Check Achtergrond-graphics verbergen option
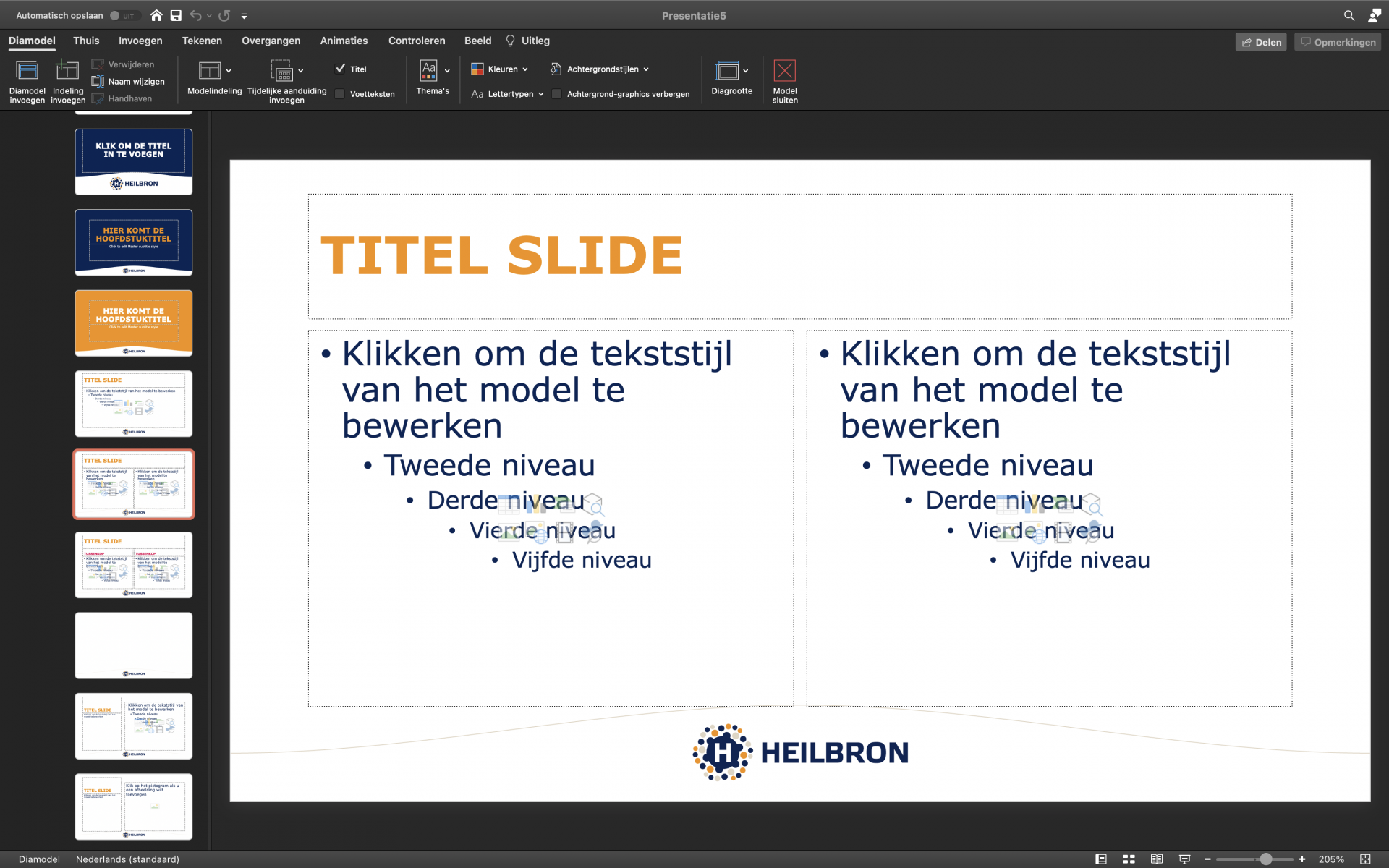This screenshot has width=1389, height=868. coord(557,94)
